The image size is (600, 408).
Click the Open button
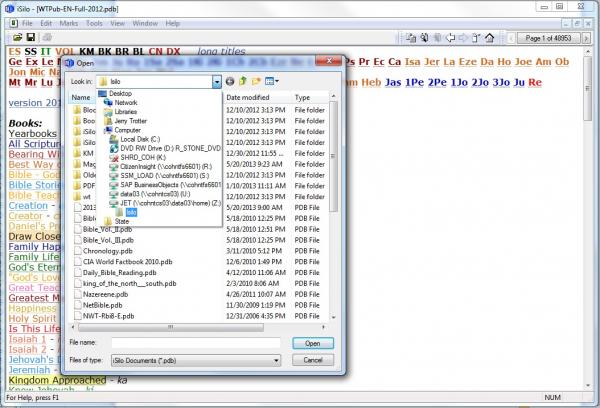pos(313,343)
